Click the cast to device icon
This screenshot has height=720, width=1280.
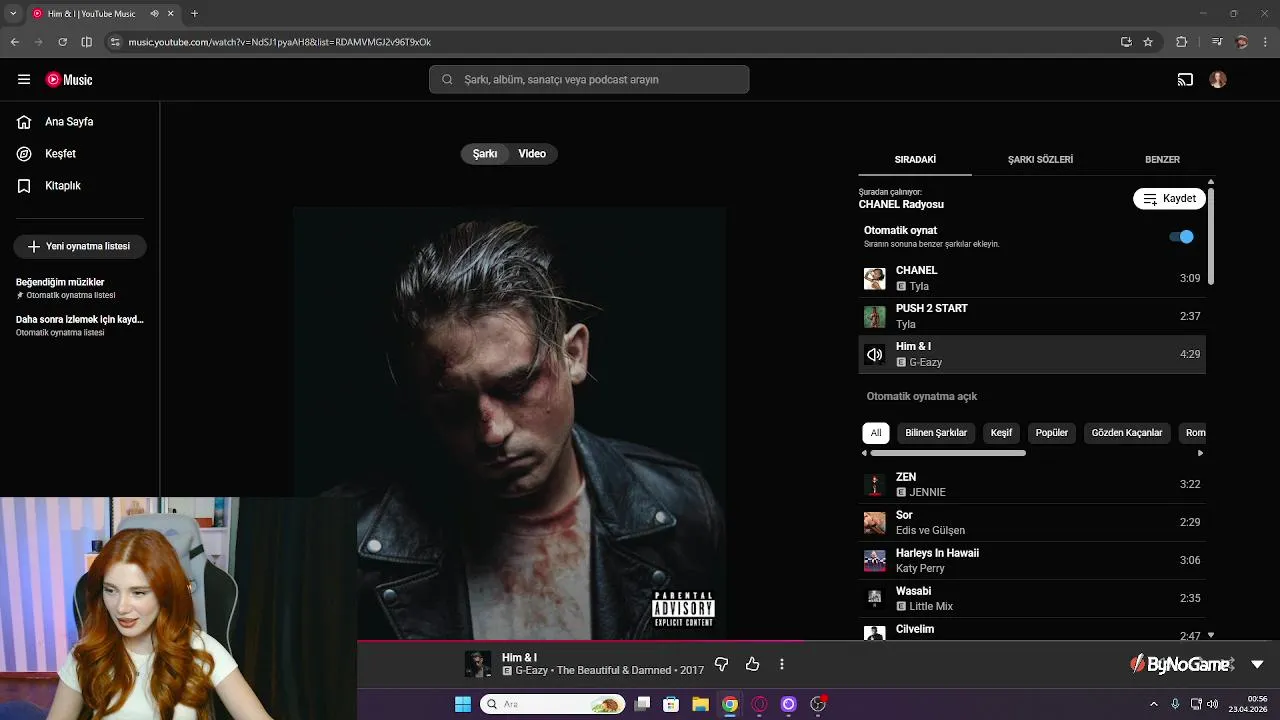1185,80
